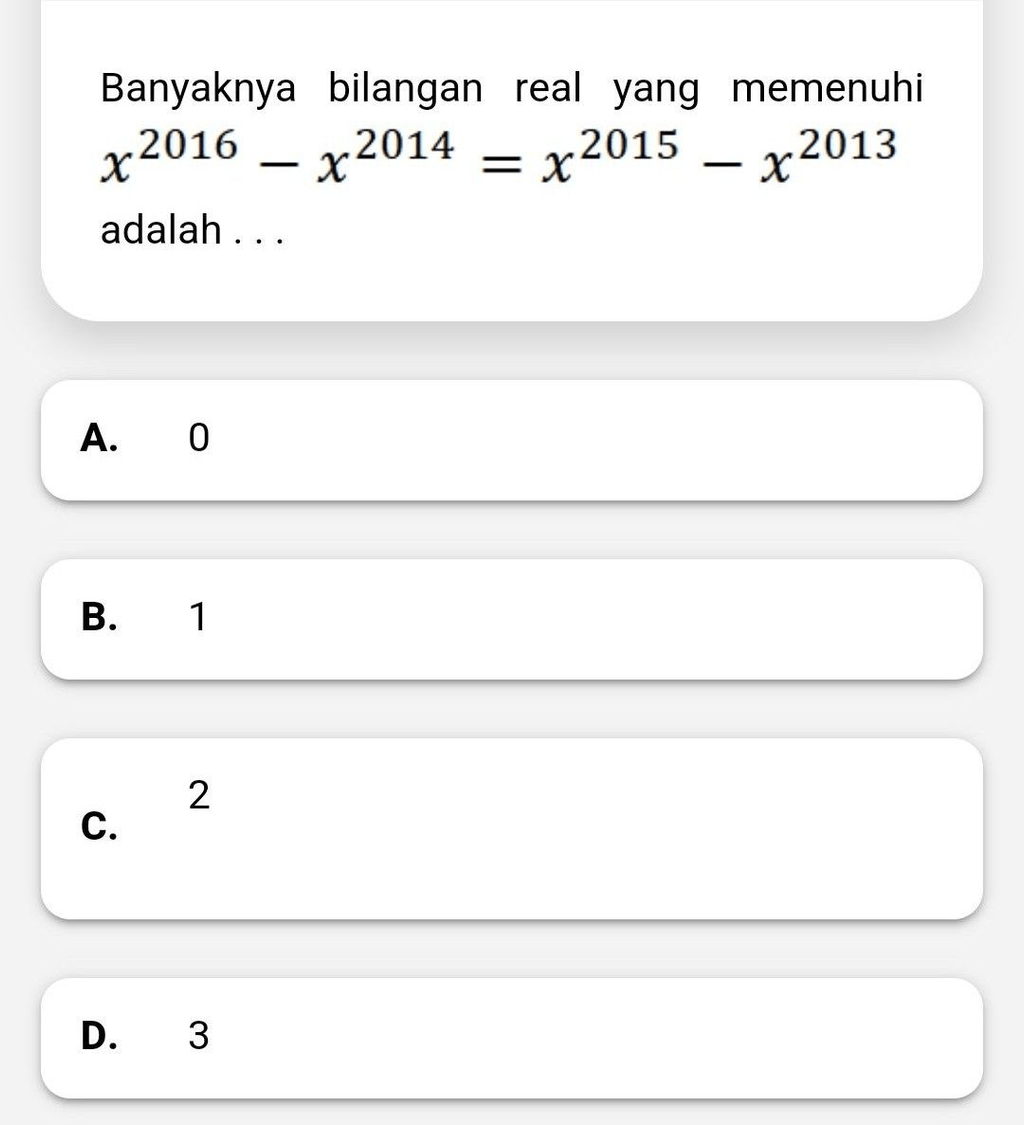
Task: Tap the bold letter C label
Action: 99,825
